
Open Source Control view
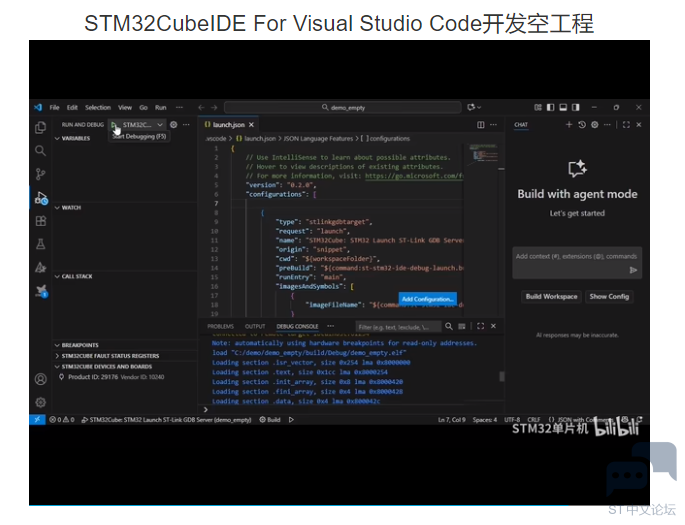coord(40,174)
